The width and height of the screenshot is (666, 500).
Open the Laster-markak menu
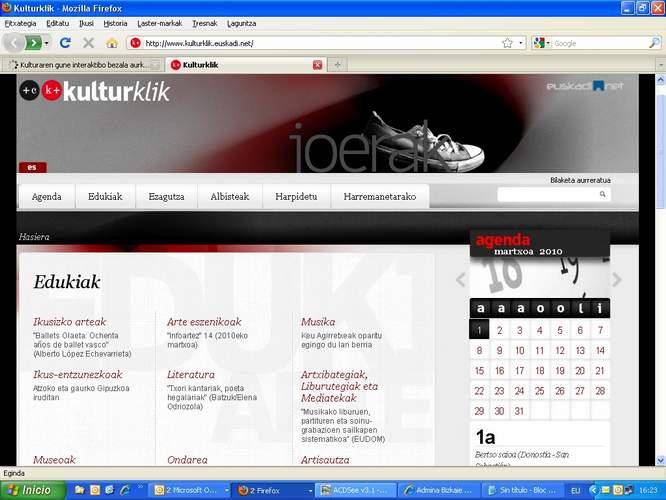click(160, 23)
